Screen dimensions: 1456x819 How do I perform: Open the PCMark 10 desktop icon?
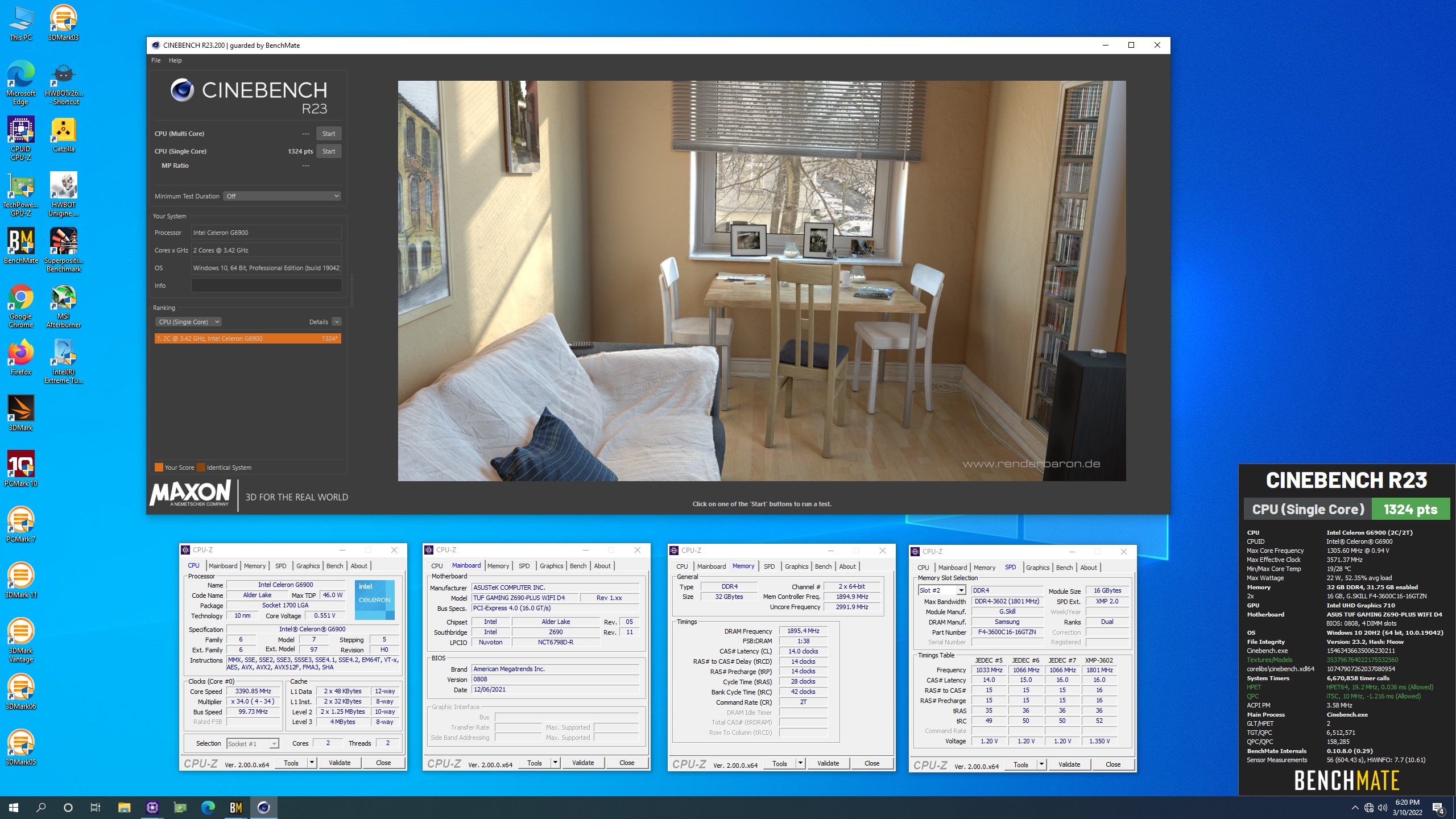coord(20,469)
